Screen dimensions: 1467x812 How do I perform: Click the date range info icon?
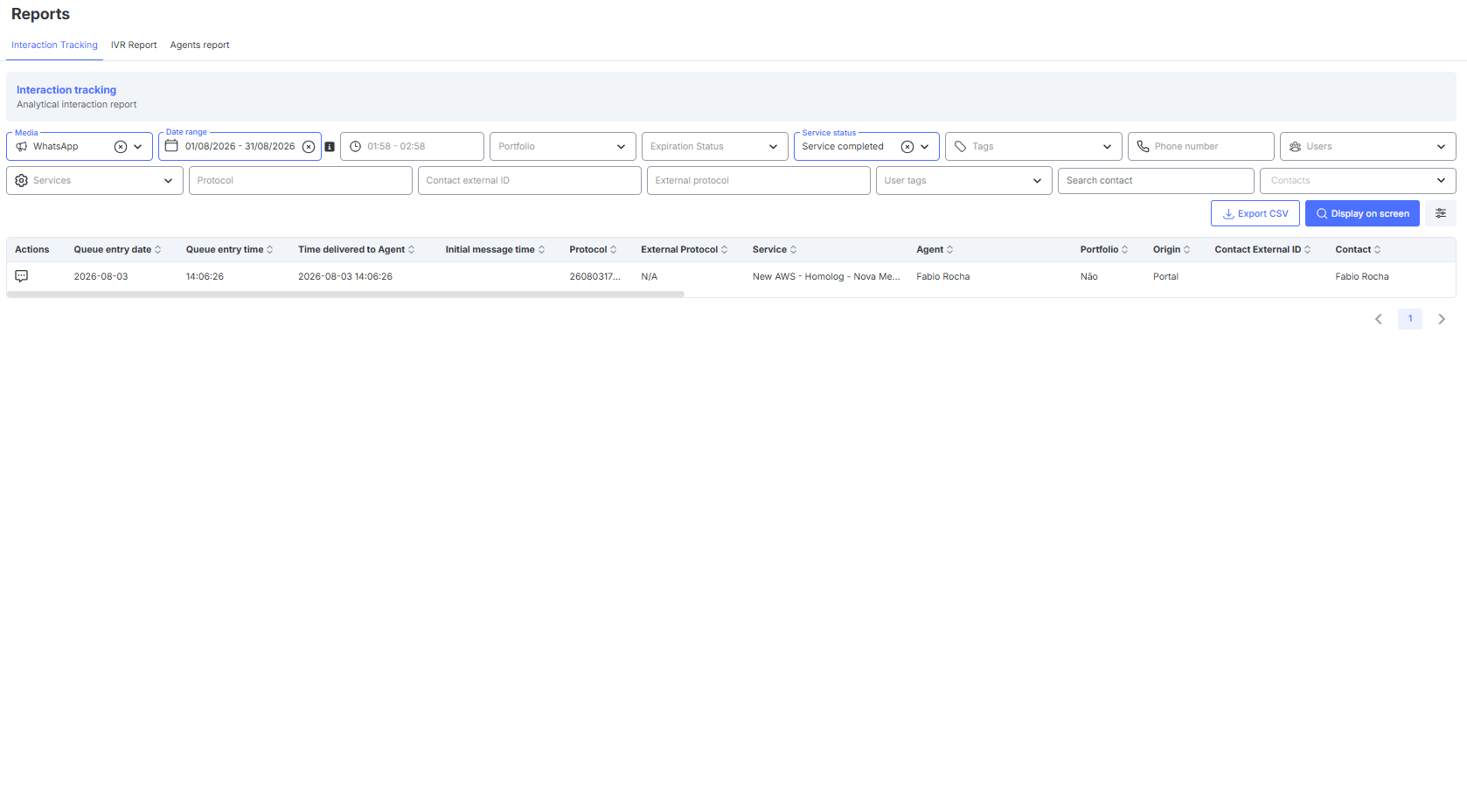(x=330, y=147)
